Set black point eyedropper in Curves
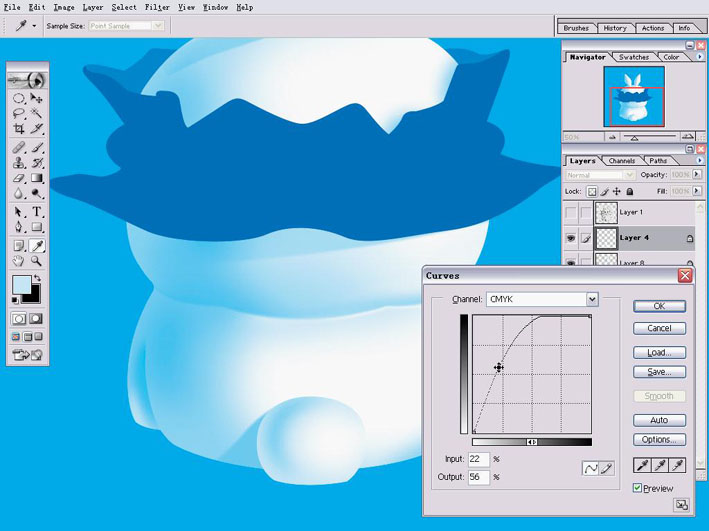 [x=643, y=465]
